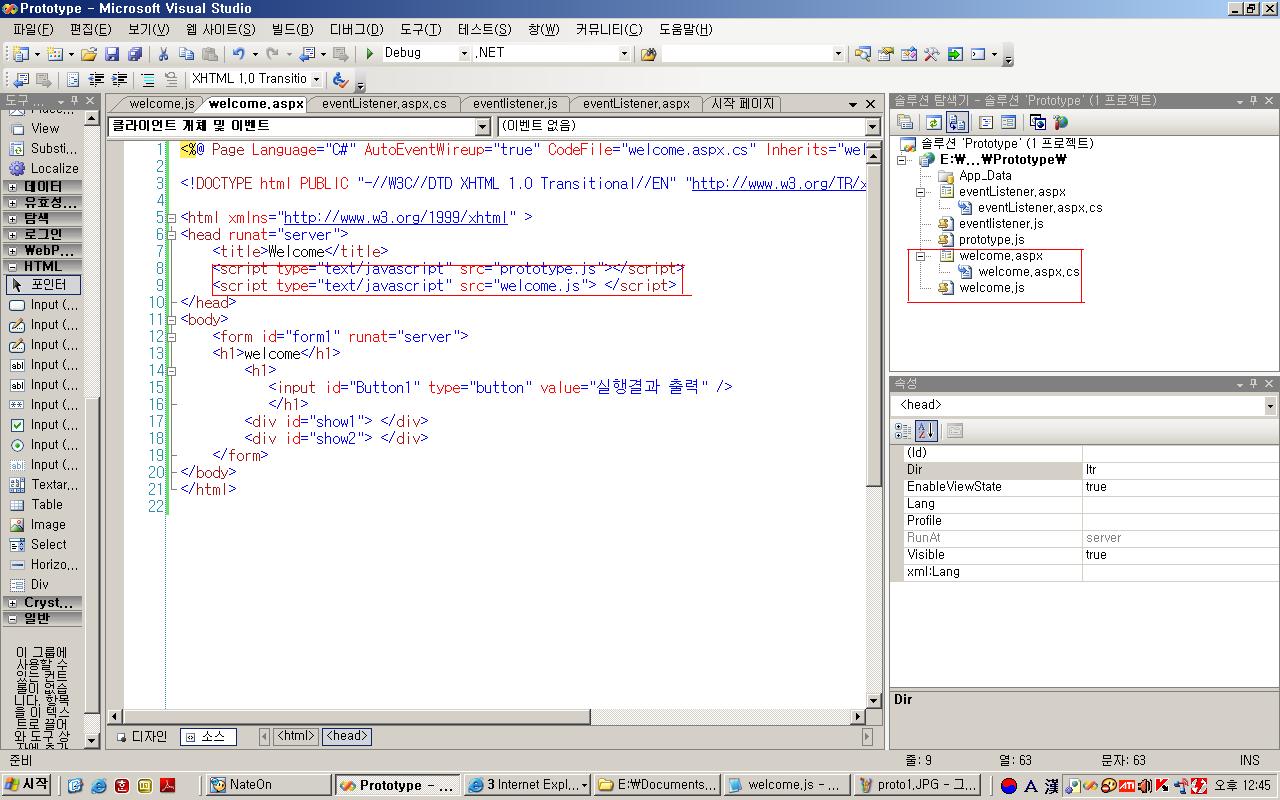Open the 시작 Start button on taskbar

tap(28, 785)
